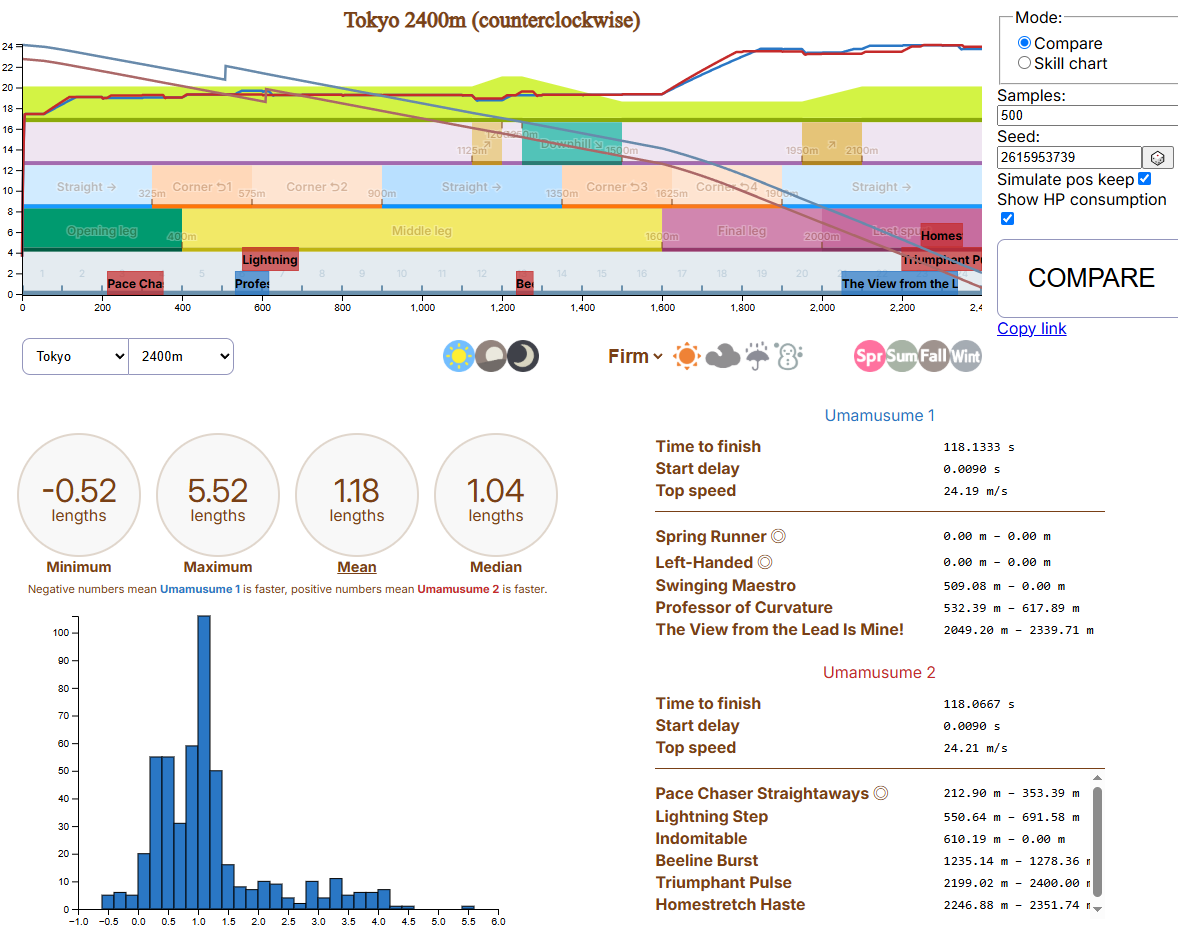1178x935 pixels.
Task: Click Professor of Curvature skill name
Action: 744,607
